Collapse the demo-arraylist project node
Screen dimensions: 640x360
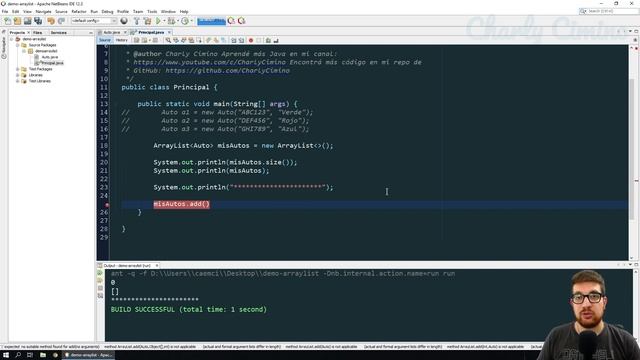12,39
